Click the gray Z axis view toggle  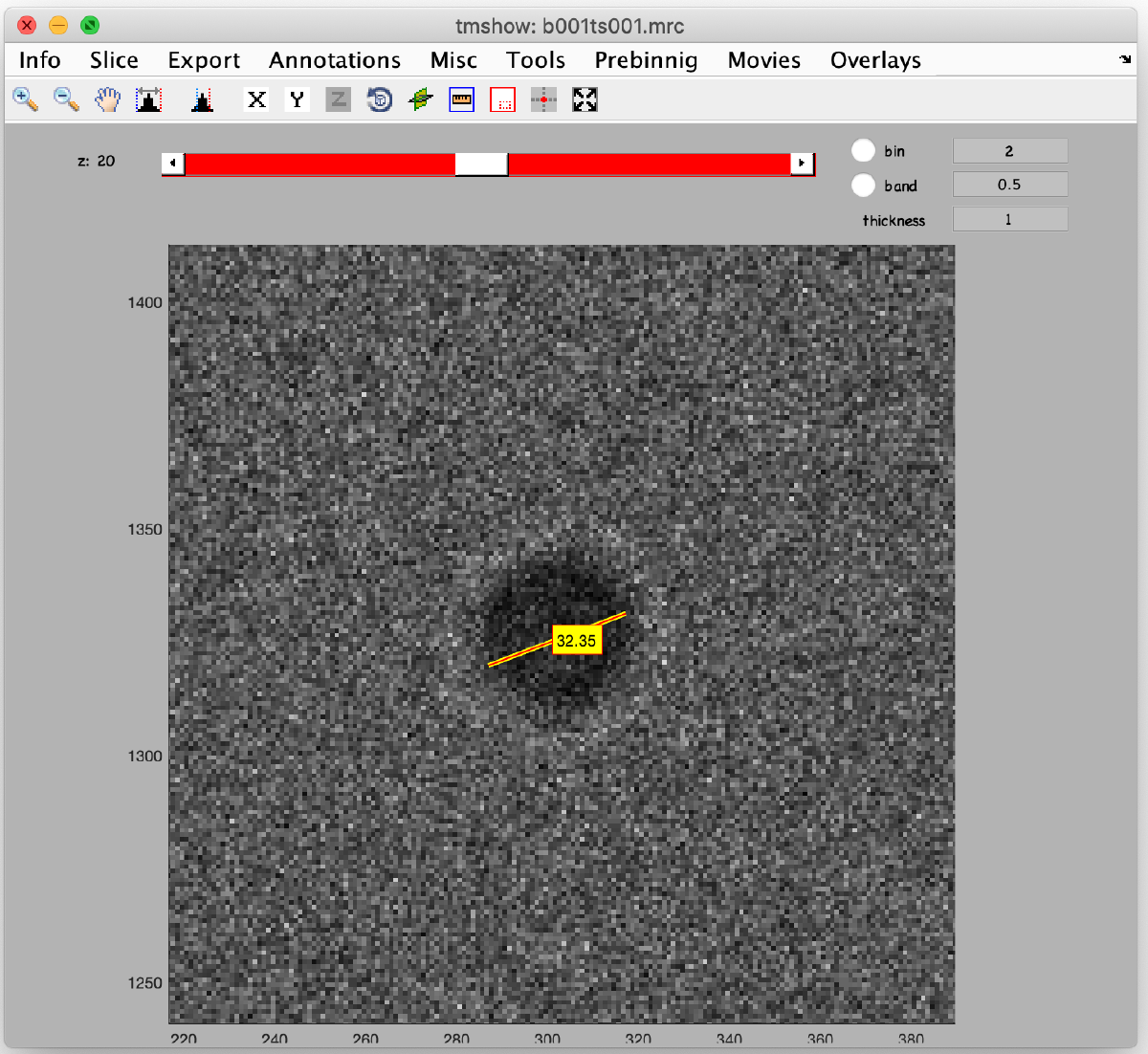pyautogui.click(x=338, y=99)
